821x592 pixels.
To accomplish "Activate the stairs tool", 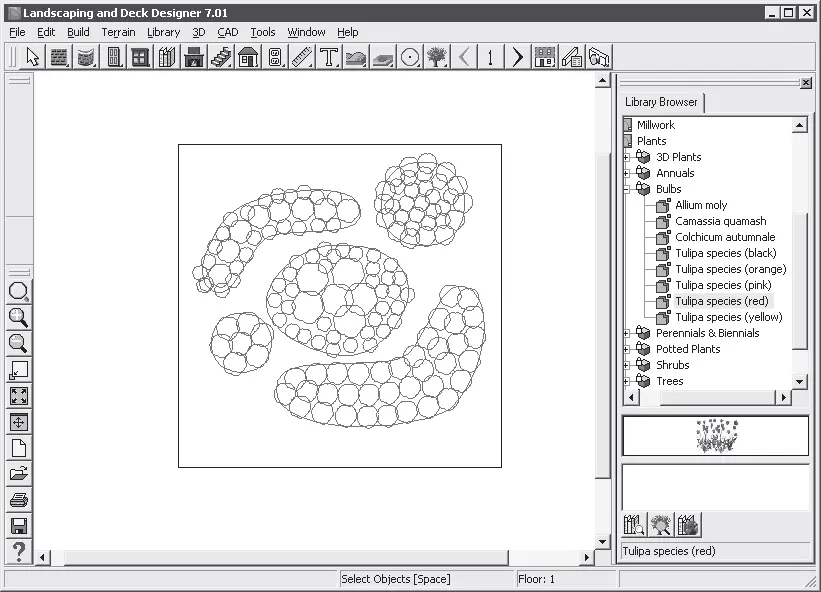I will (221, 57).
